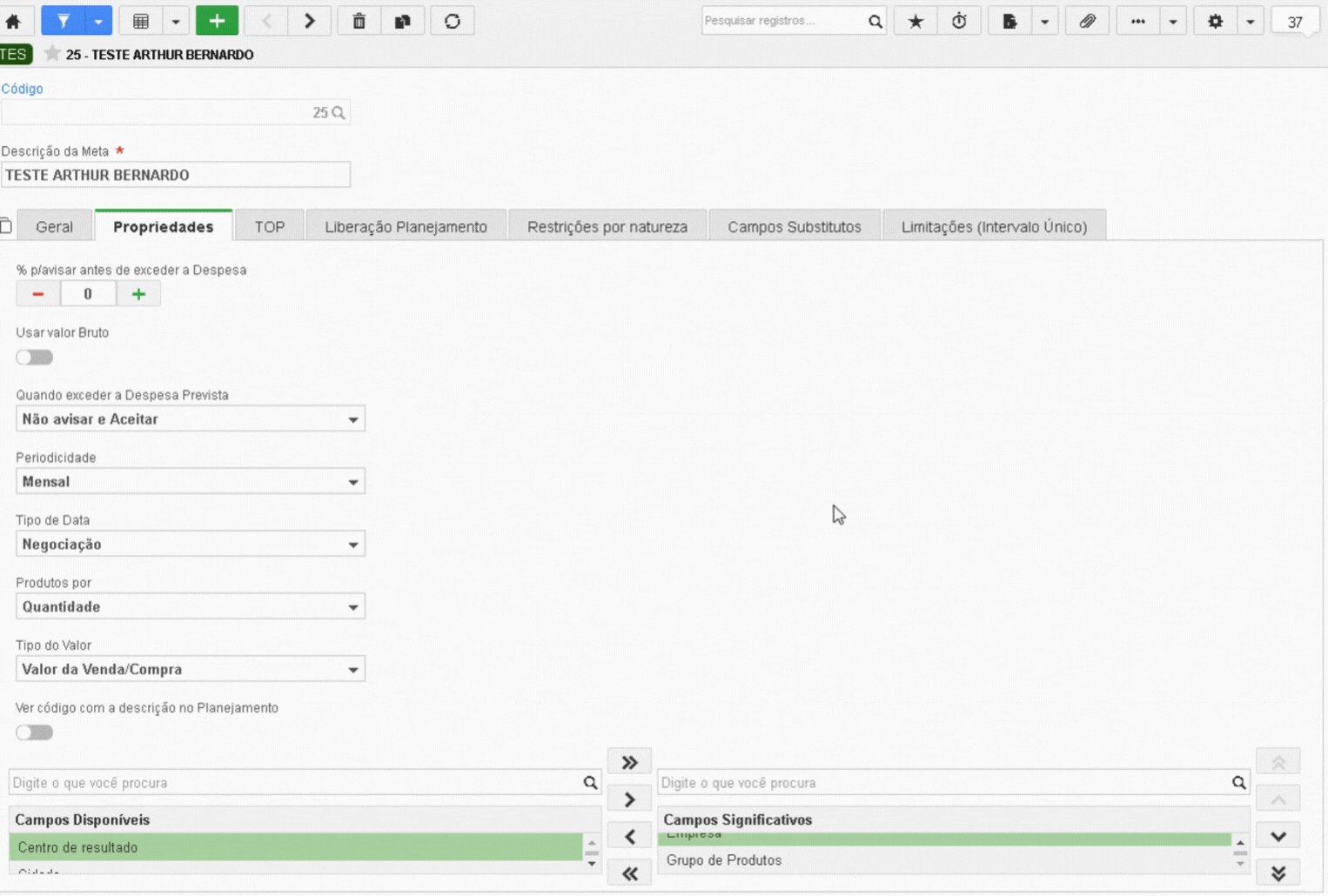Open attachments paperclip icon
Viewport: 1328px width, 896px height.
[1088, 21]
